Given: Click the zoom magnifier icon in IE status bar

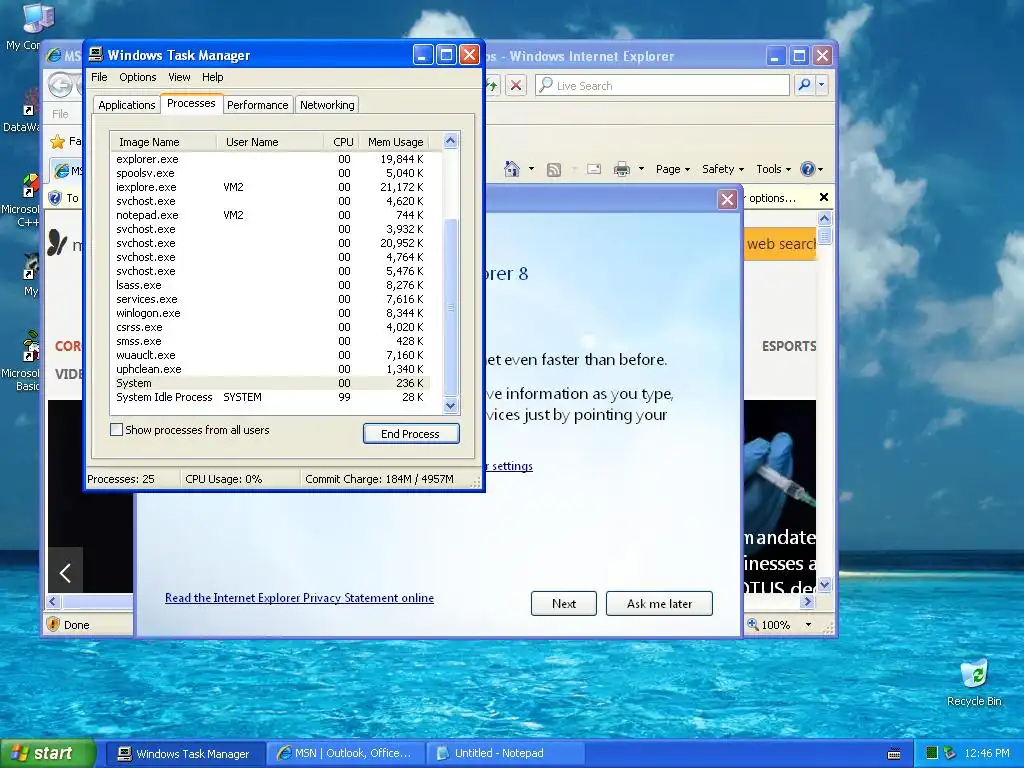Looking at the screenshot, I should (x=752, y=624).
